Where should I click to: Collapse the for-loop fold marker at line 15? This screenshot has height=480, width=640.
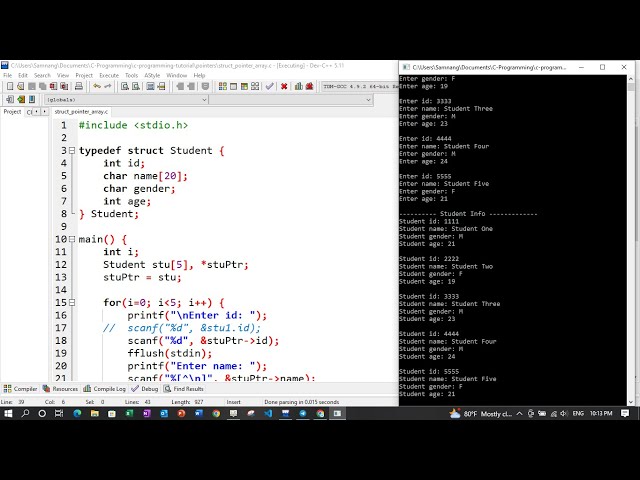(x=72, y=302)
